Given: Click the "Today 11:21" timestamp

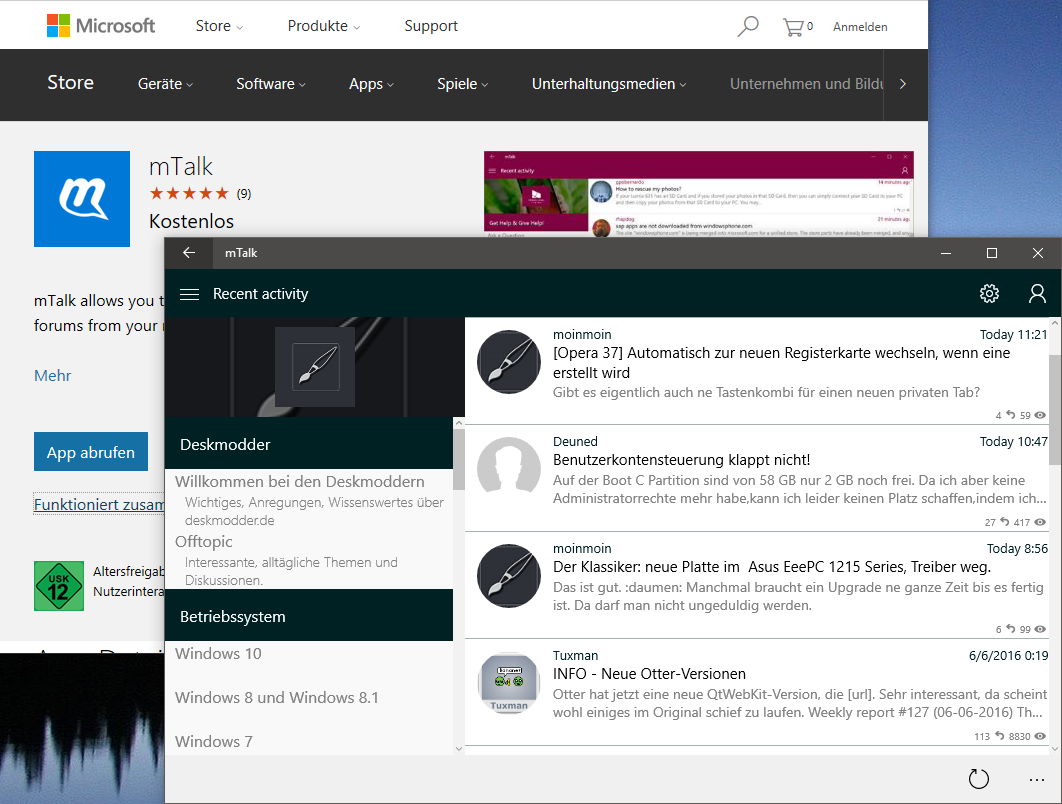Looking at the screenshot, I should (x=1013, y=335).
